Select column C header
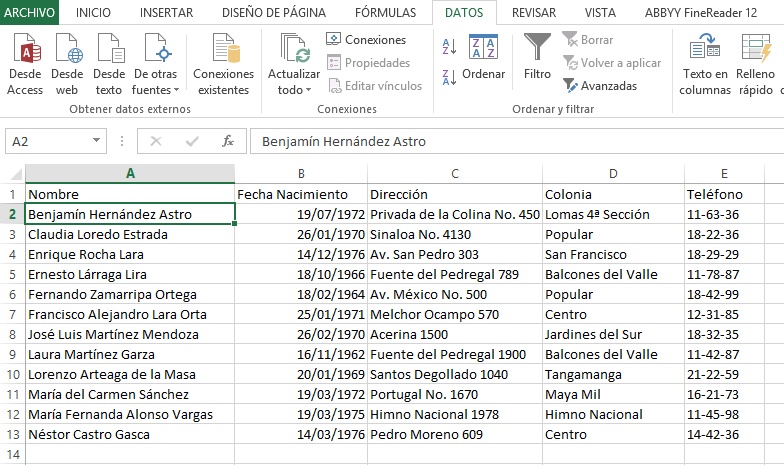 coord(454,173)
